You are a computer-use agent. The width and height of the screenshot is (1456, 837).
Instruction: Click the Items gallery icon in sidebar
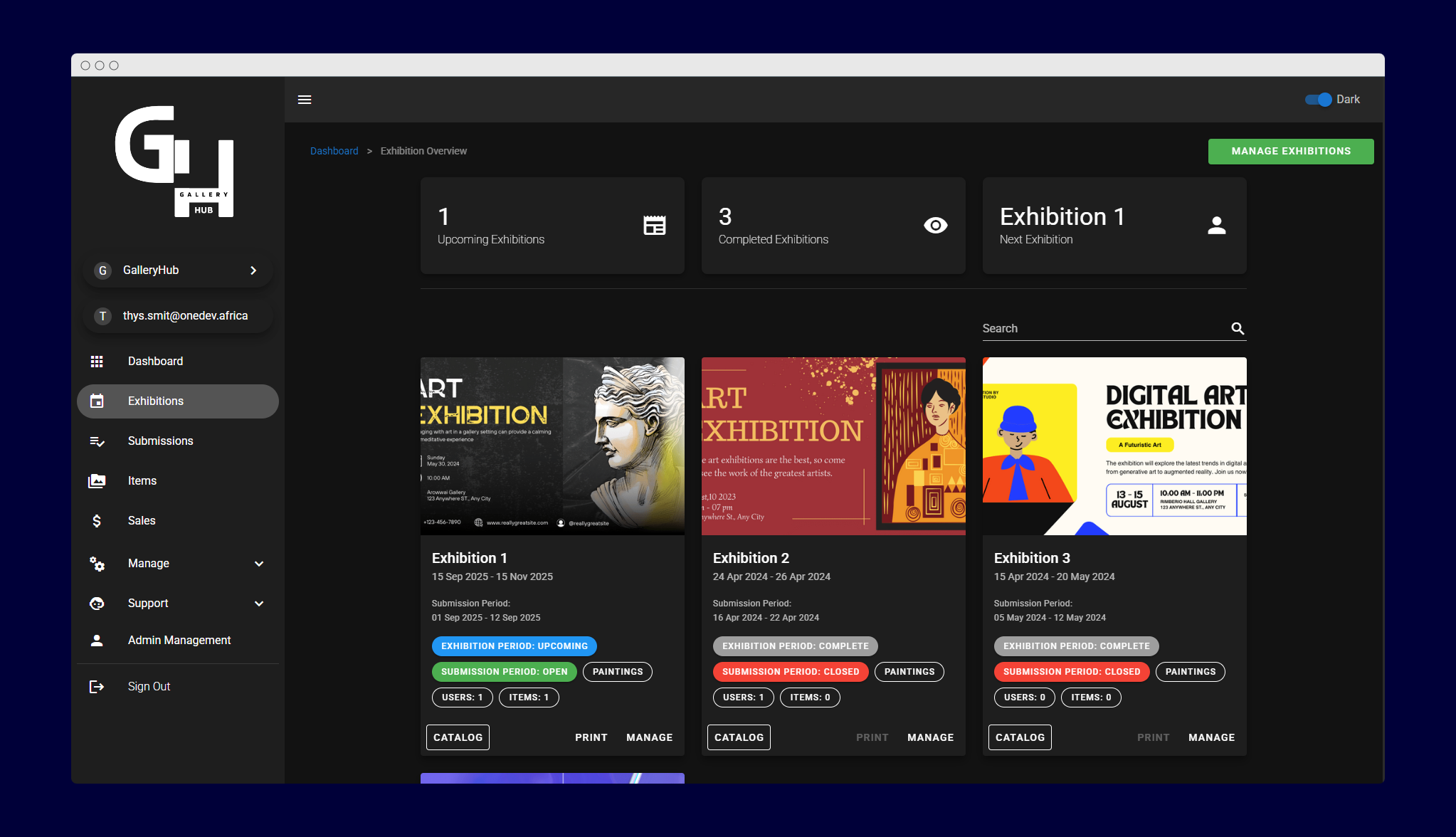tap(97, 481)
